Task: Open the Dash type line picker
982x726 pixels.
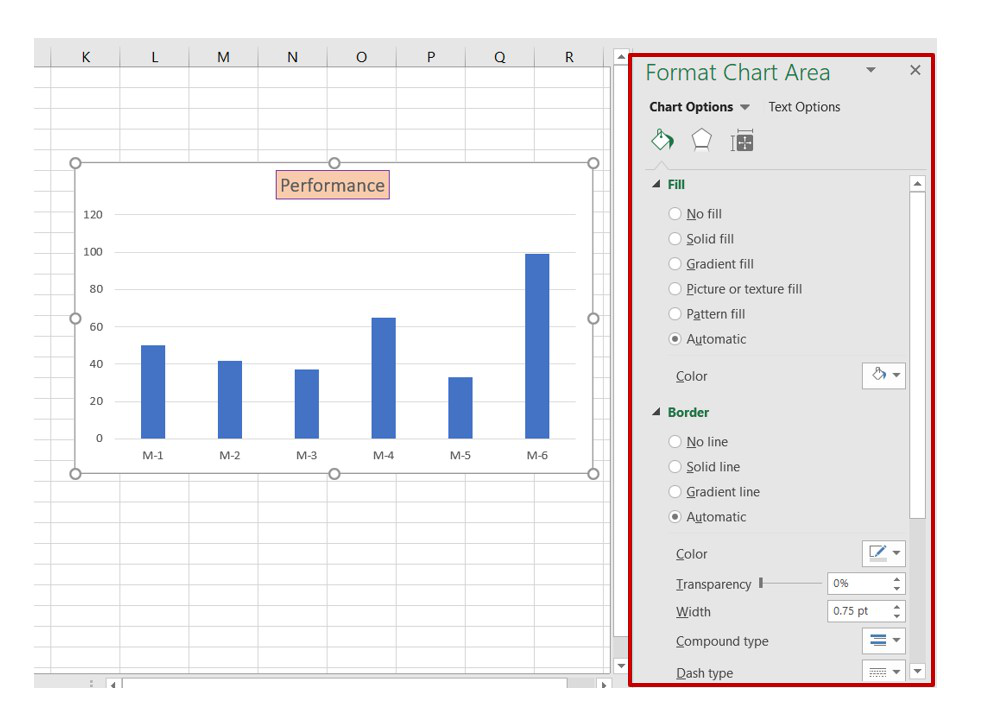Action: pos(883,672)
